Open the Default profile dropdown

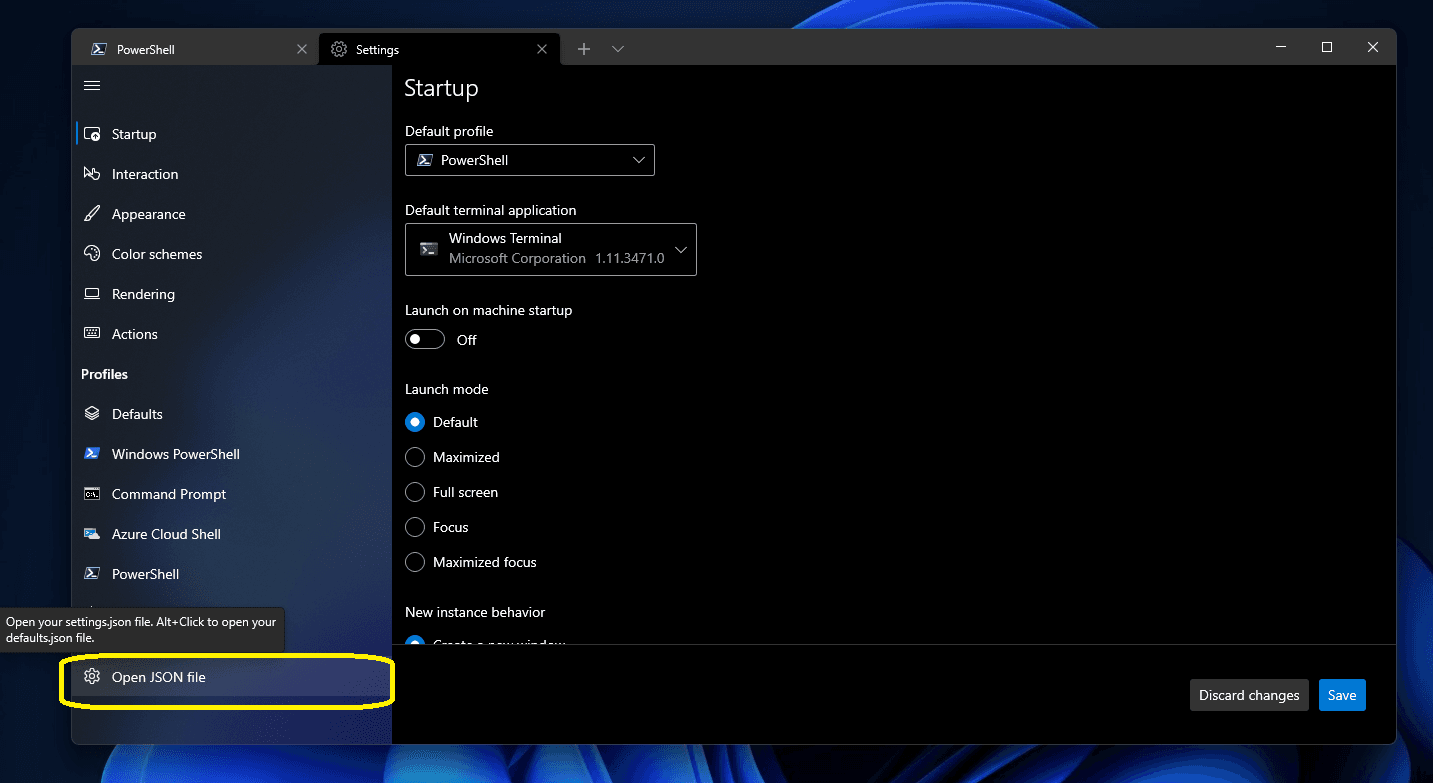(530, 160)
